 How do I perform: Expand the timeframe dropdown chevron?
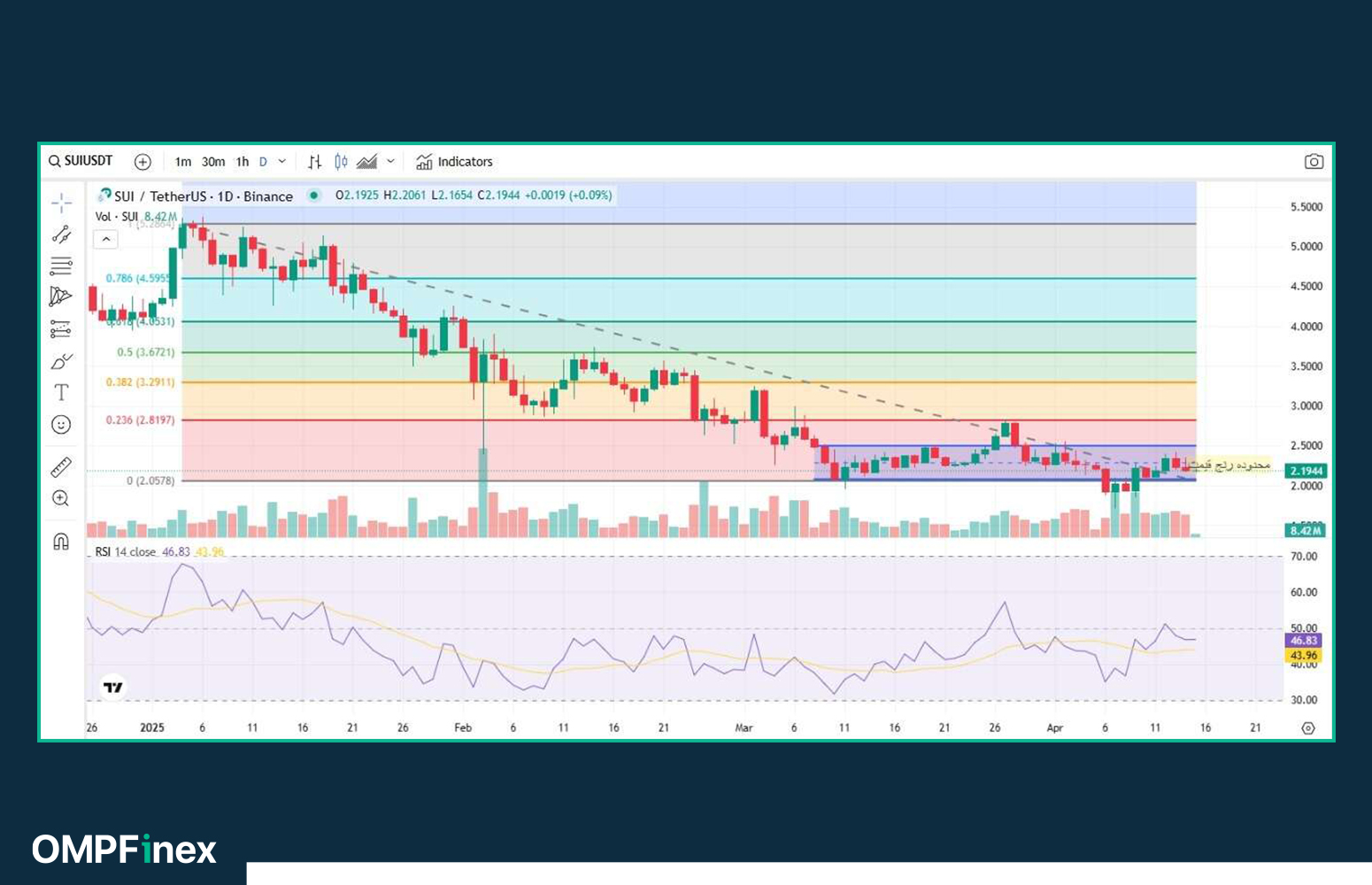coord(282,161)
